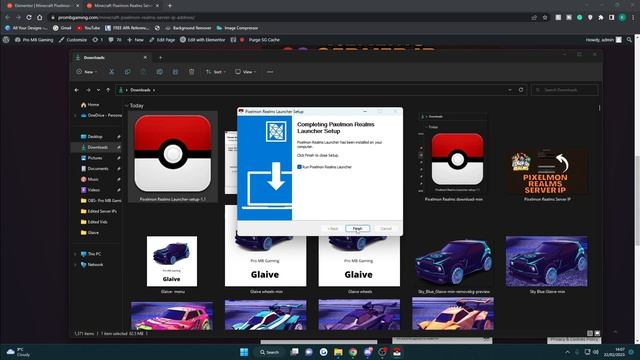Open the See more ellipsis in Explorer toolbar

tap(270, 72)
